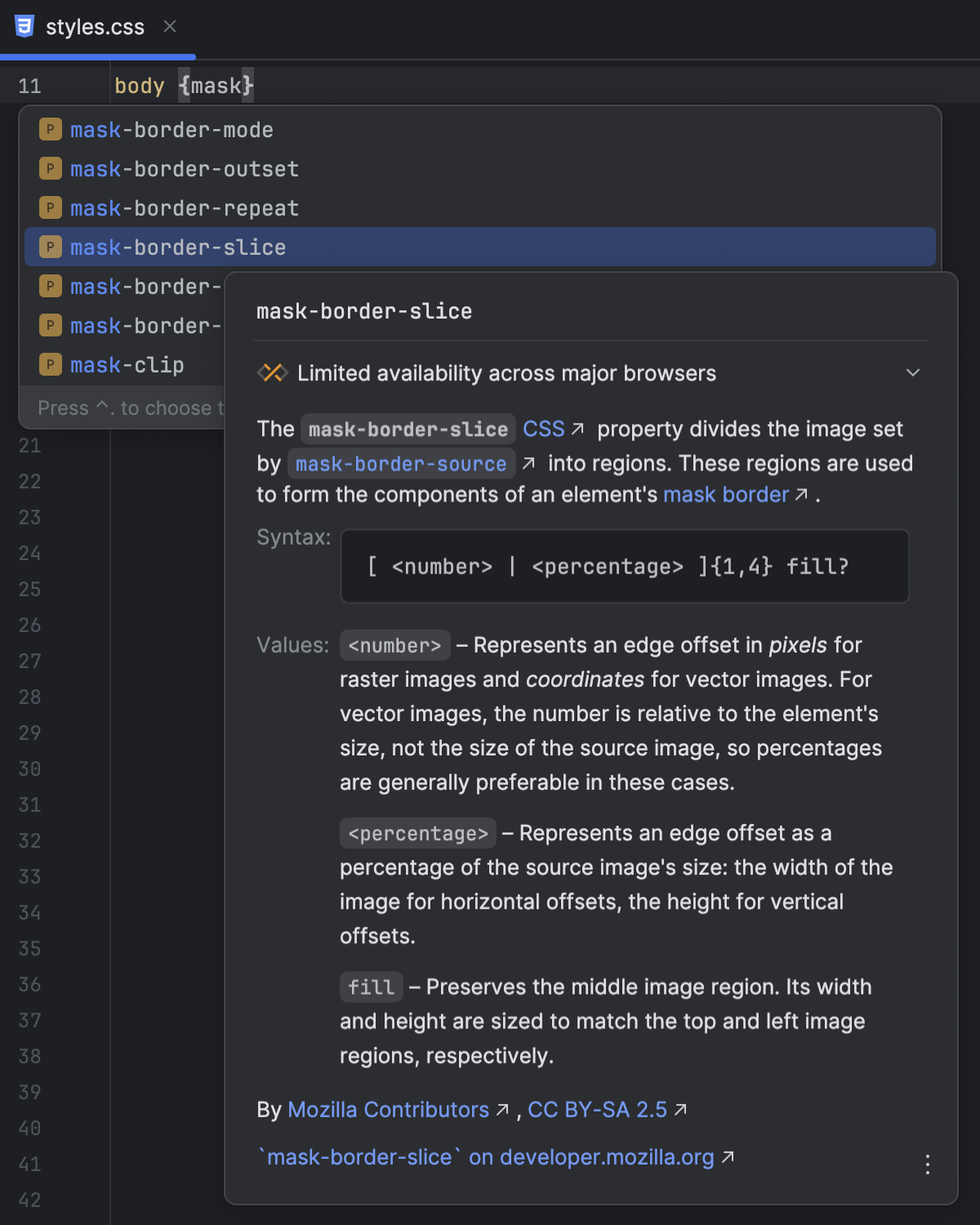Open the CC BY-SA 2.5 license link

(x=598, y=1109)
